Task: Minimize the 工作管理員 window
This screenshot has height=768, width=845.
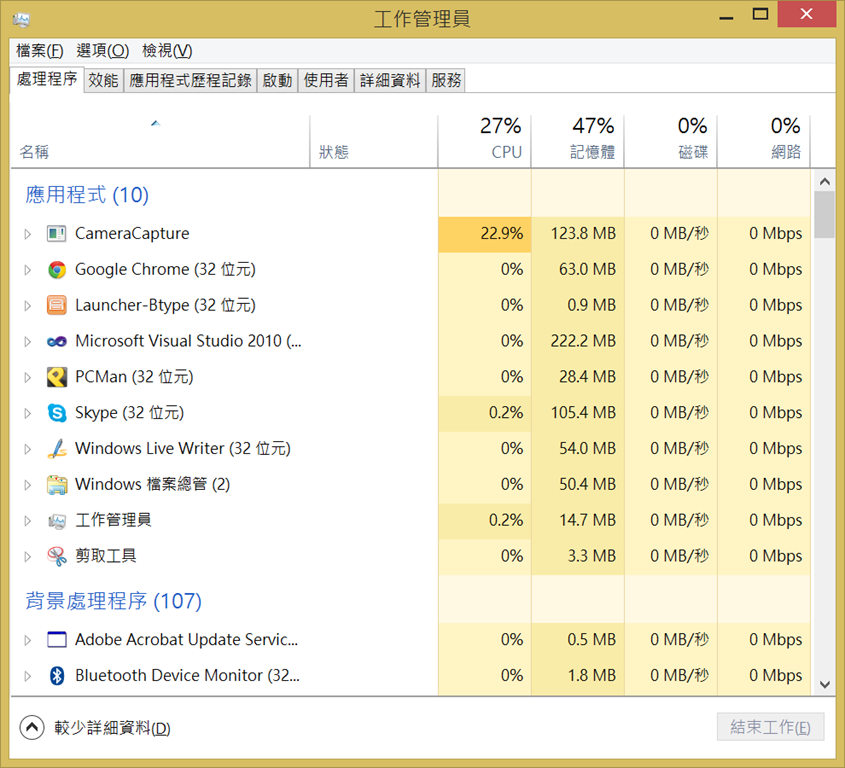Action: click(x=726, y=16)
